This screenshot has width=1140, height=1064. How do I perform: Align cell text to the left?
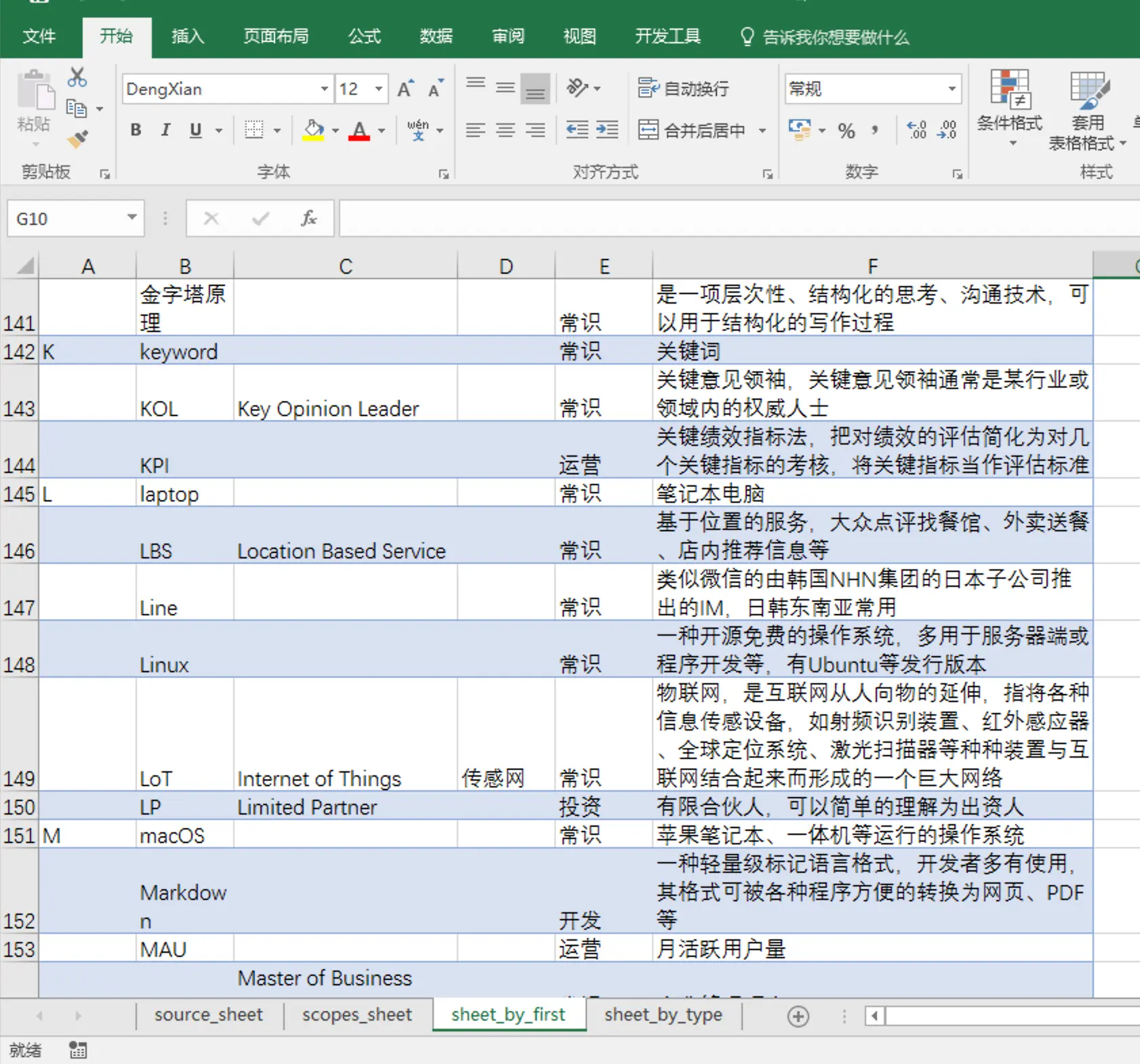pos(476,130)
